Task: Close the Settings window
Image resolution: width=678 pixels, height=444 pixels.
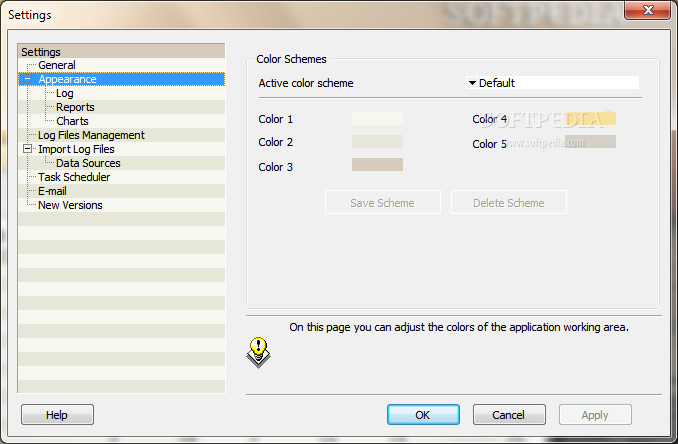Action: (x=647, y=10)
